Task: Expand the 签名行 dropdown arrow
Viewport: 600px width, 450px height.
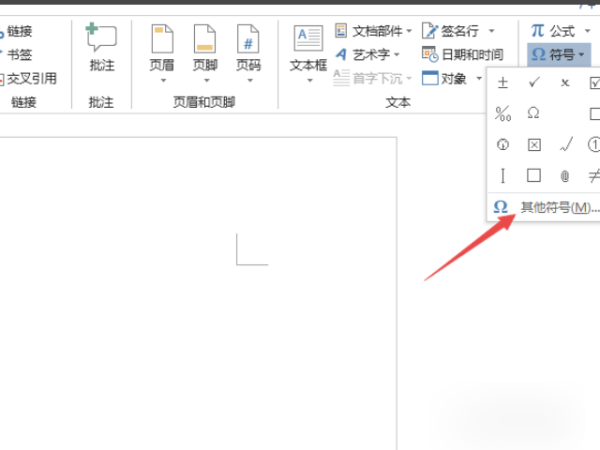Action: click(491, 31)
